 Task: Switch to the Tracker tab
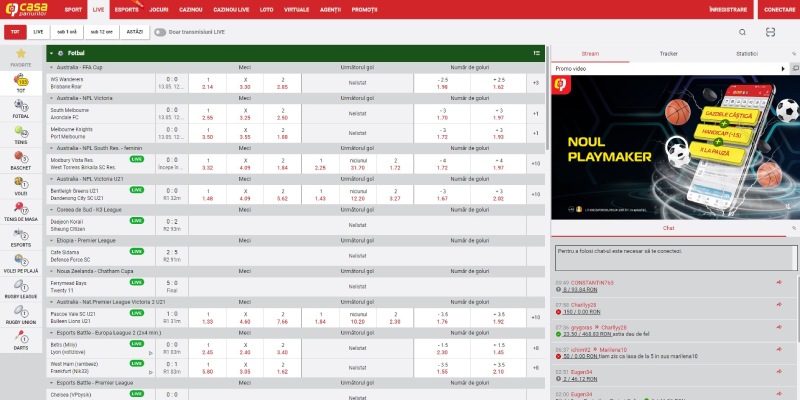tap(668, 54)
